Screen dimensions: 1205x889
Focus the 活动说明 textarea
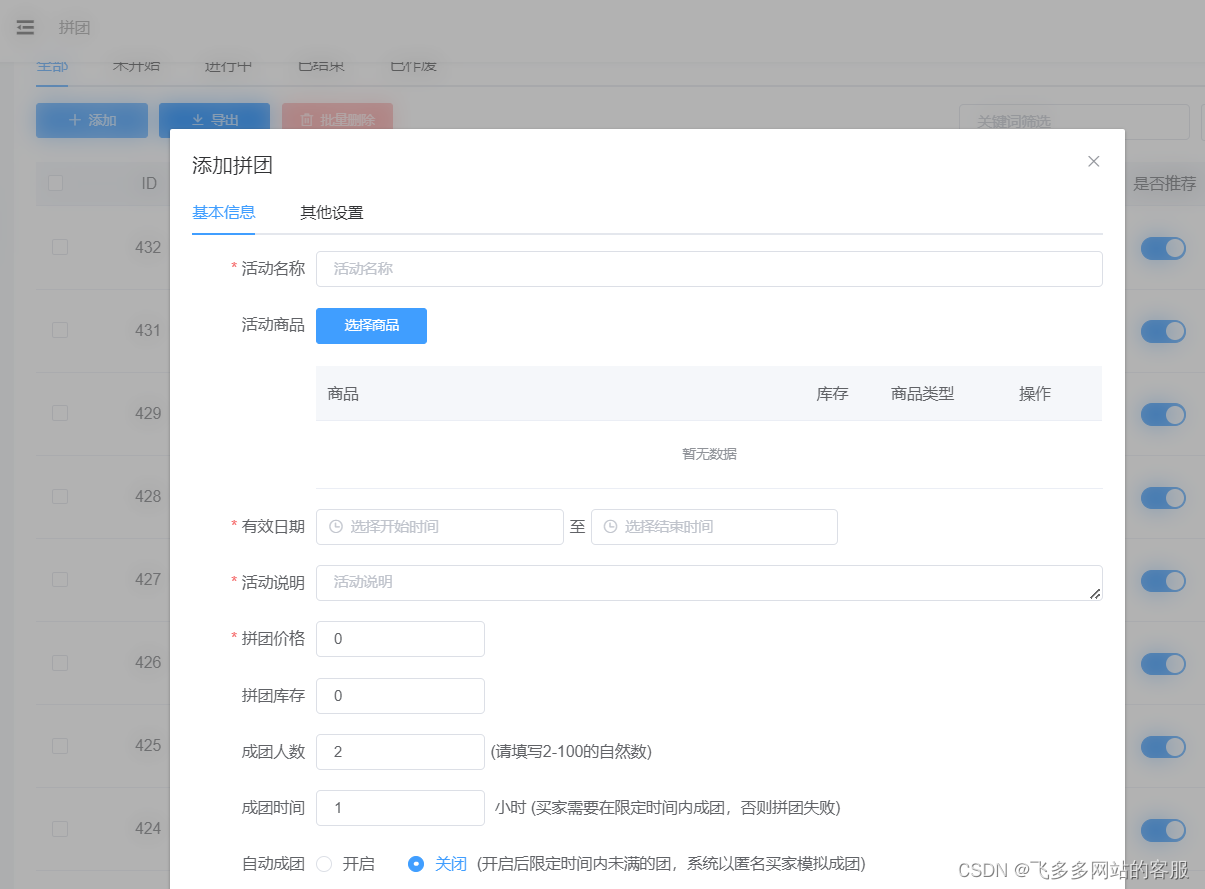(709, 583)
